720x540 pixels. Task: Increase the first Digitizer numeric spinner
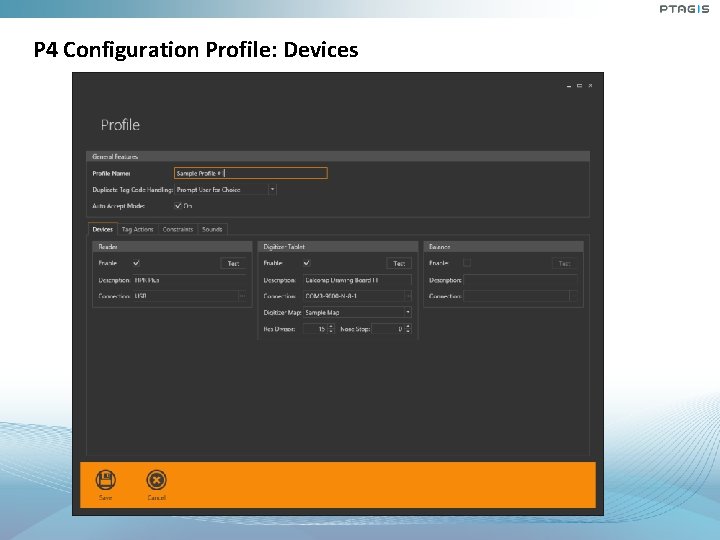331,326
